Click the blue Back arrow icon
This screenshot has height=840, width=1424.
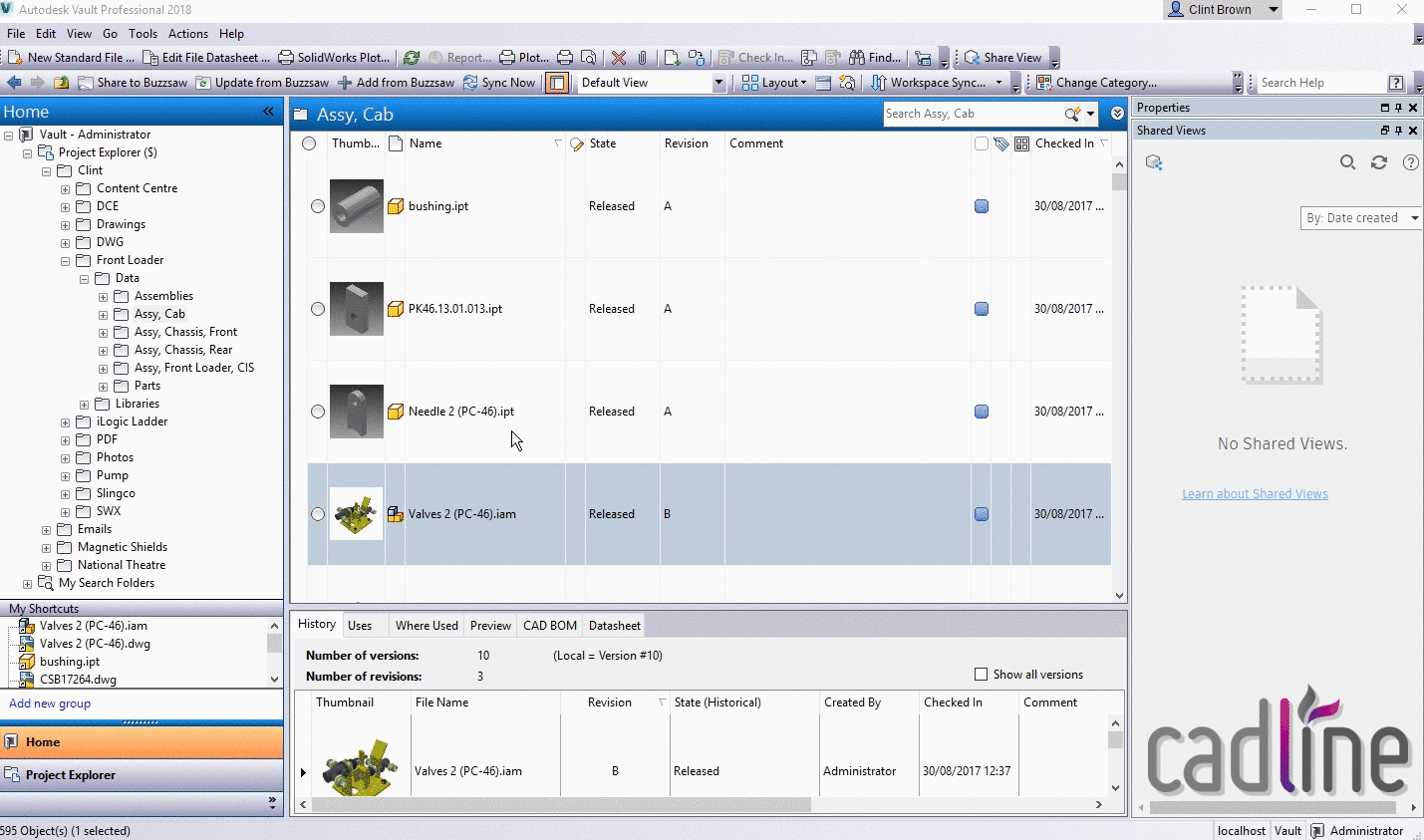coord(14,83)
